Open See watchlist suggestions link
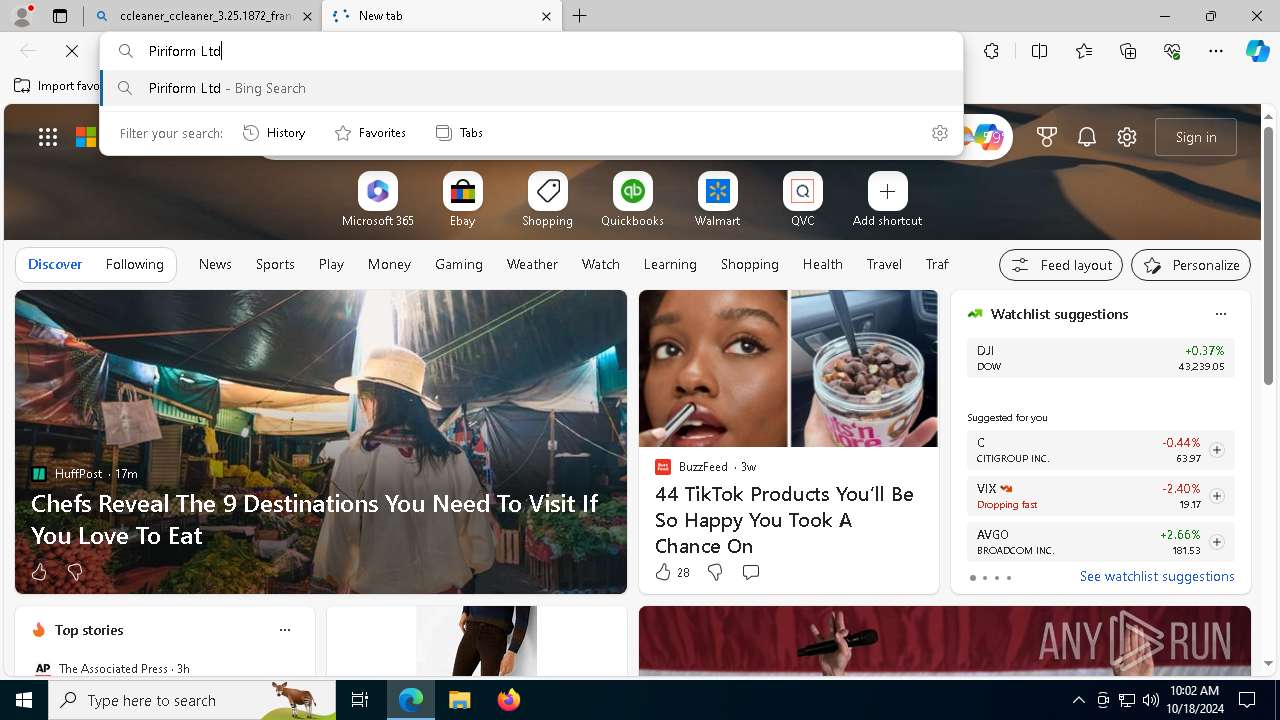The width and height of the screenshot is (1280, 720). (x=1157, y=576)
